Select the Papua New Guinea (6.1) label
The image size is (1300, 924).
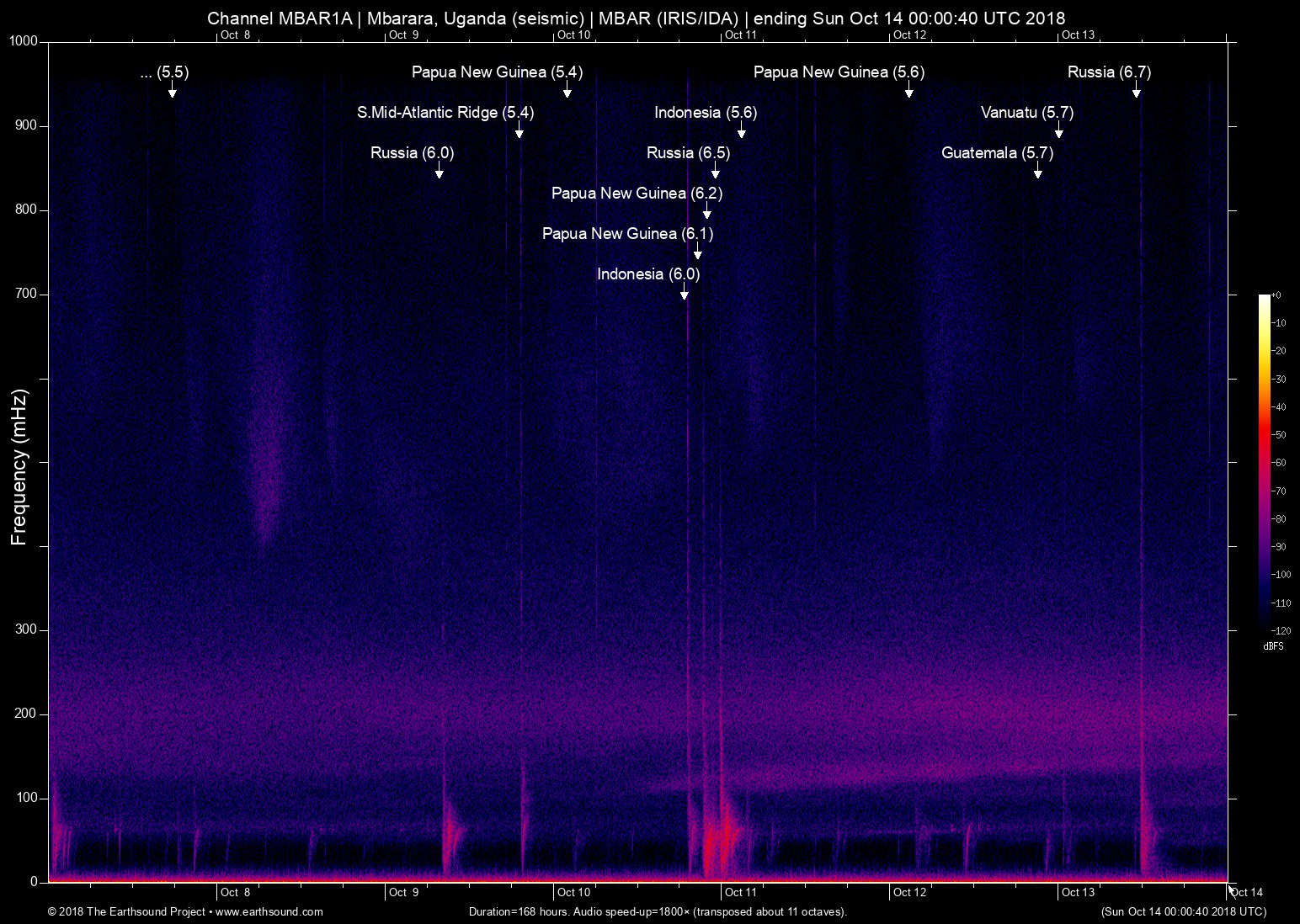(627, 234)
